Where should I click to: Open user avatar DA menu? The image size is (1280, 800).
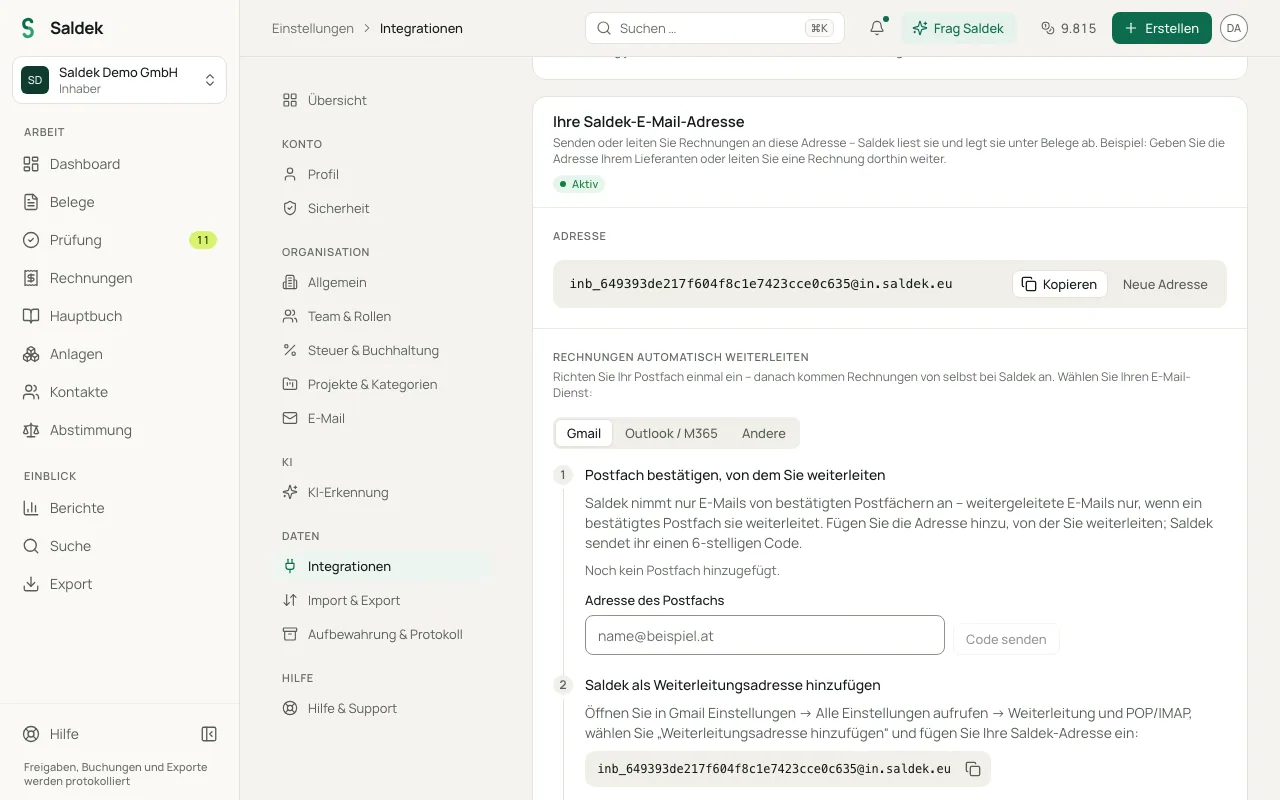click(x=1234, y=28)
